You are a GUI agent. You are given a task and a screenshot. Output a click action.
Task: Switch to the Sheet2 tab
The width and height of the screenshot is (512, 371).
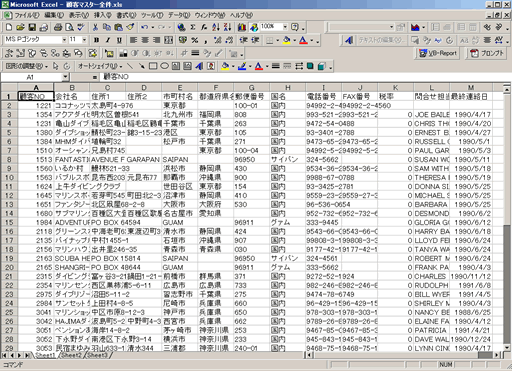point(71,355)
